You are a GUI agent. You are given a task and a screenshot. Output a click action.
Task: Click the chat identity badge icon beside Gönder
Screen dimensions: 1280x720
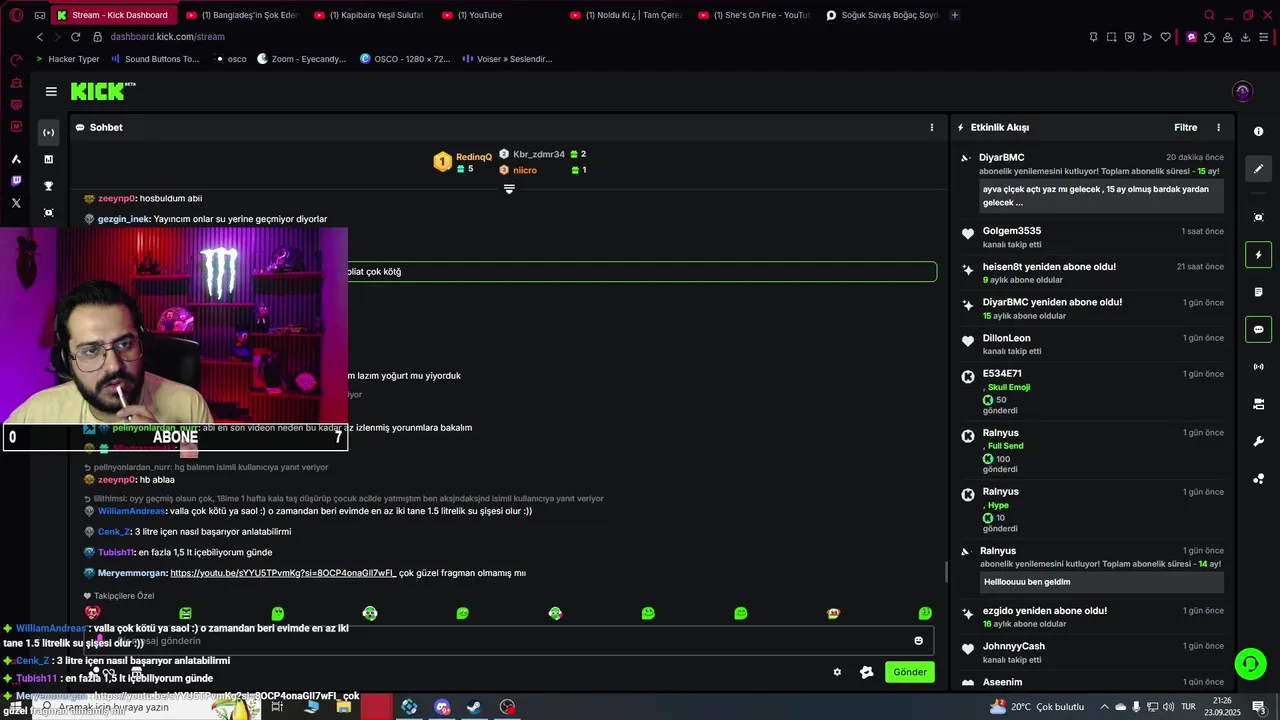click(867, 672)
